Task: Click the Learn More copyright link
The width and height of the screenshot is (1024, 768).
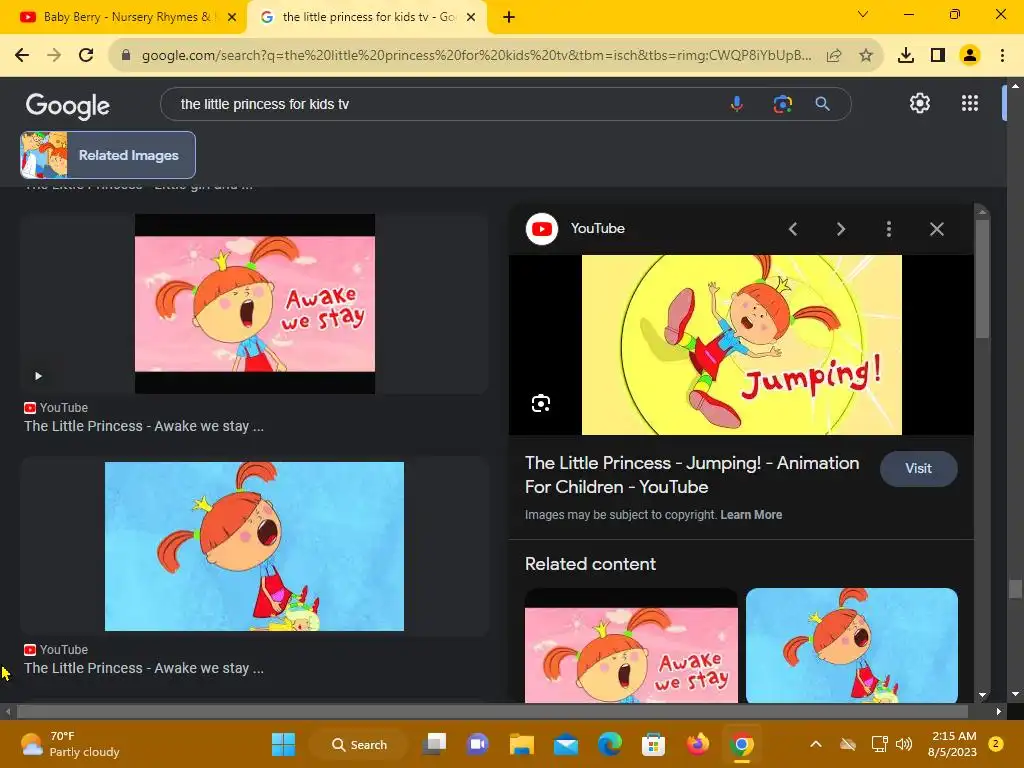Action: 751,515
